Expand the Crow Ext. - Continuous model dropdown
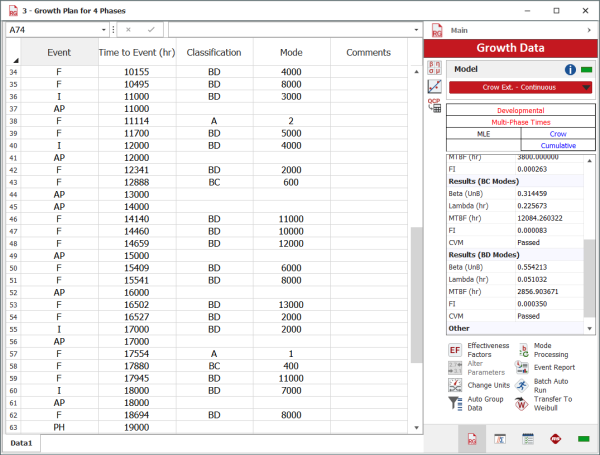This screenshot has height=455, width=600. 585,87
